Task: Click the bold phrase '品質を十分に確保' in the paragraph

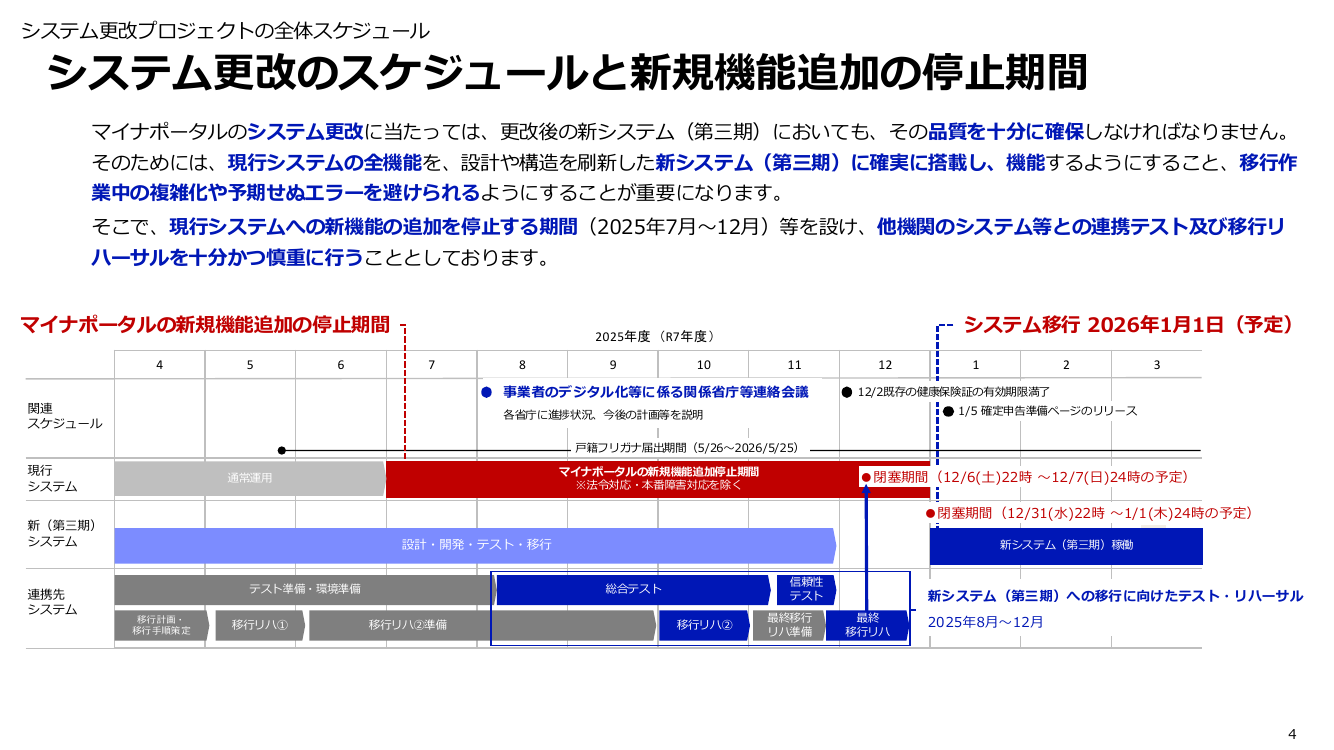Action: click(x=1006, y=131)
